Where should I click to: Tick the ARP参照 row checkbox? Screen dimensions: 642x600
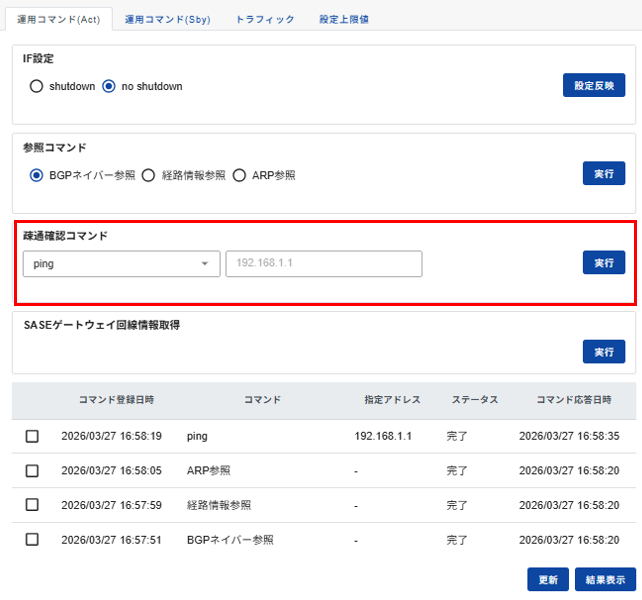(x=32, y=470)
